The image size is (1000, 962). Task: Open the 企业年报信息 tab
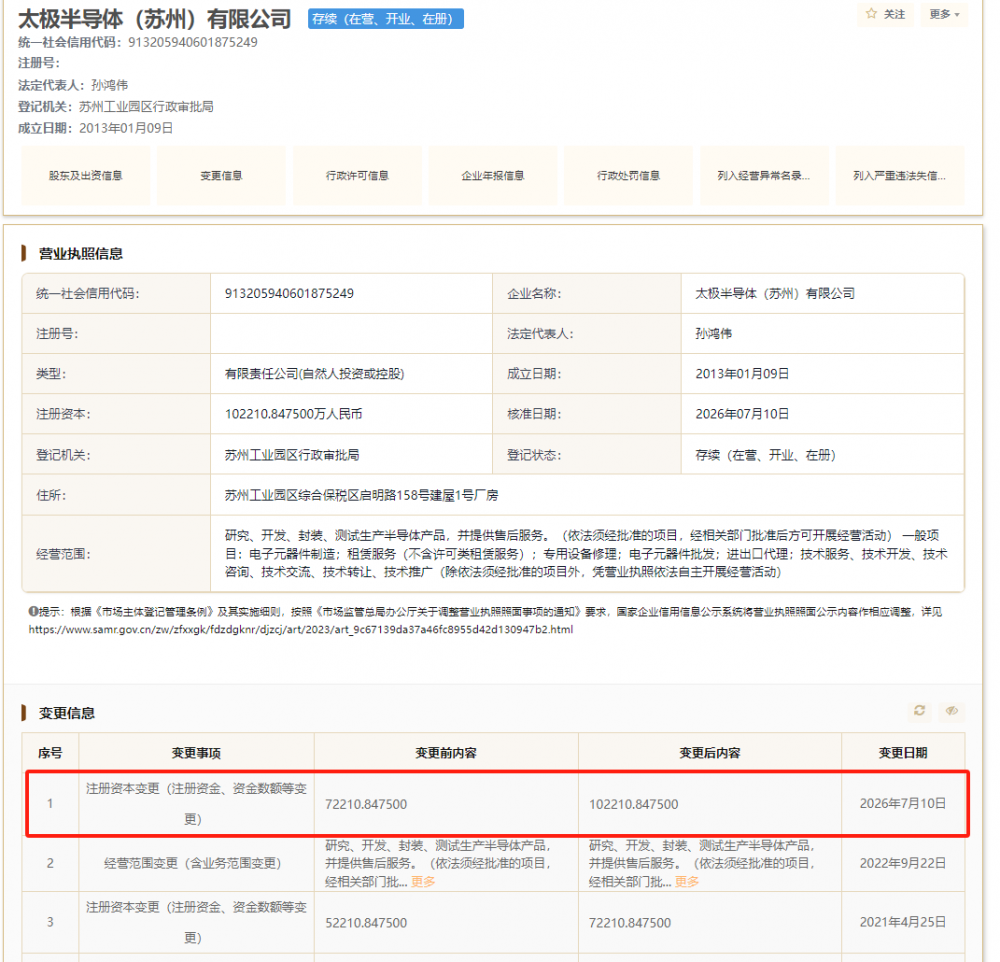tap(493, 175)
